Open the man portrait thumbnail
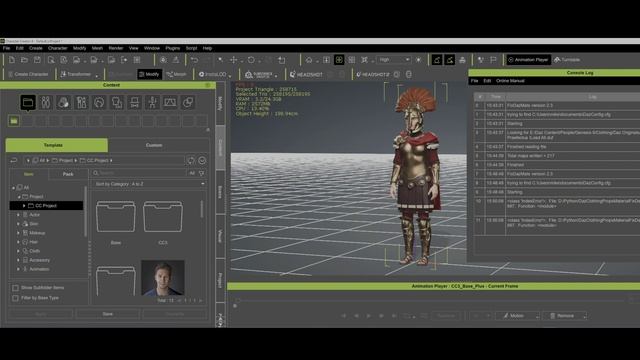The width and height of the screenshot is (640, 360). point(163,278)
